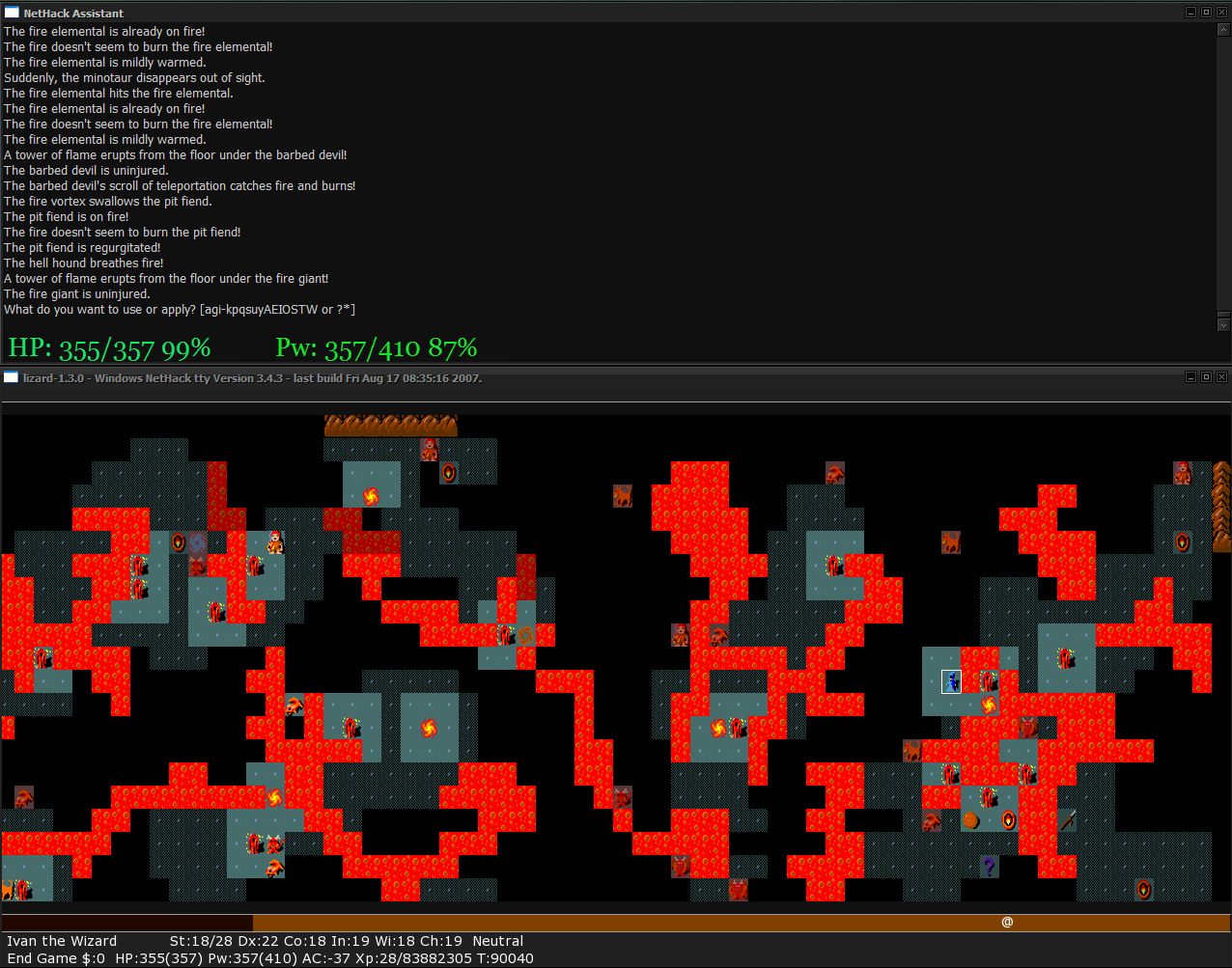
Task: Maximize the NetHack Assistant window
Action: coord(1206,13)
